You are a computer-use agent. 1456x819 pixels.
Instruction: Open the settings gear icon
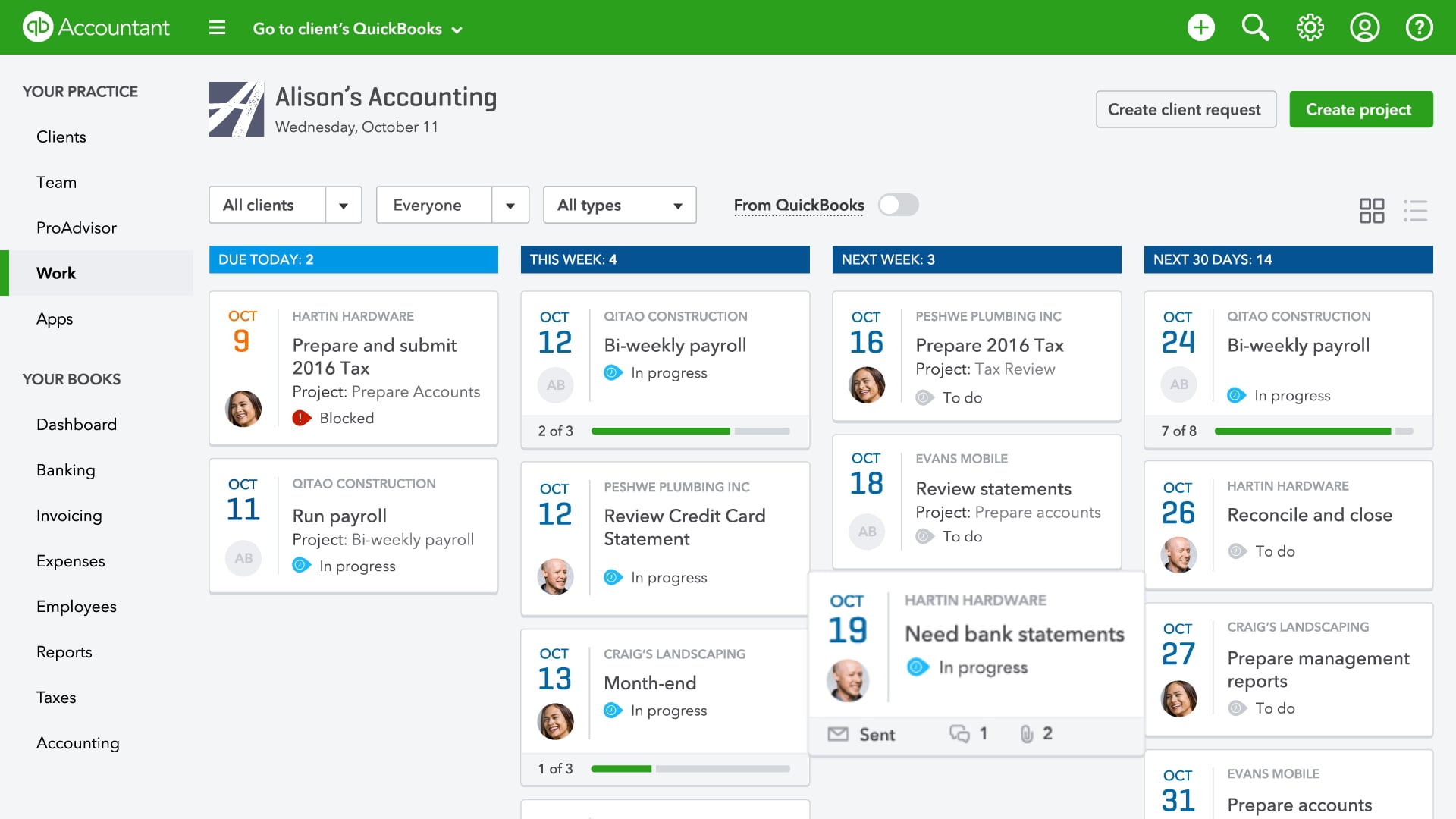[x=1310, y=28]
